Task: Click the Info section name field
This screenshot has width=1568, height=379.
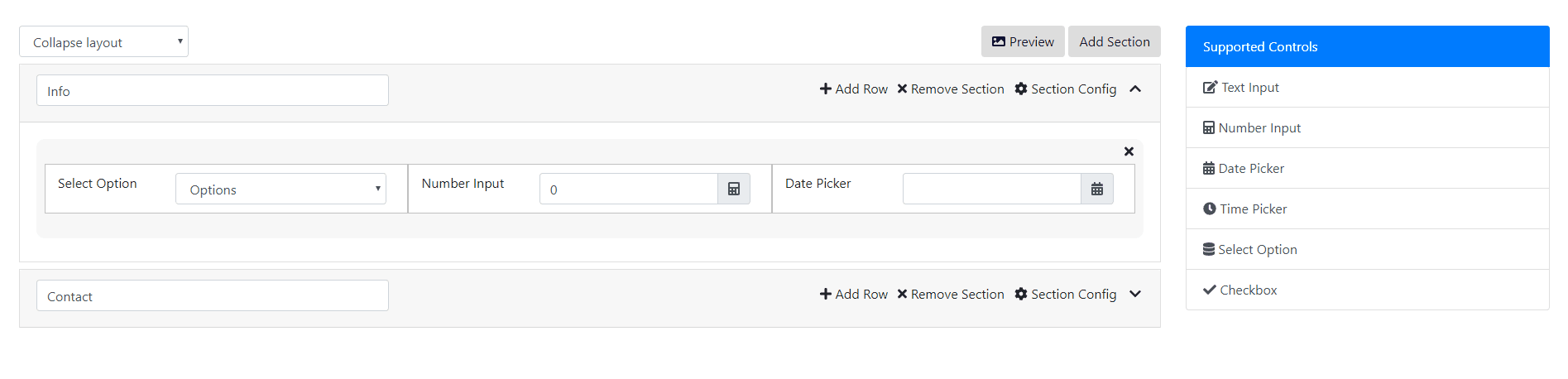Action: 212,91
